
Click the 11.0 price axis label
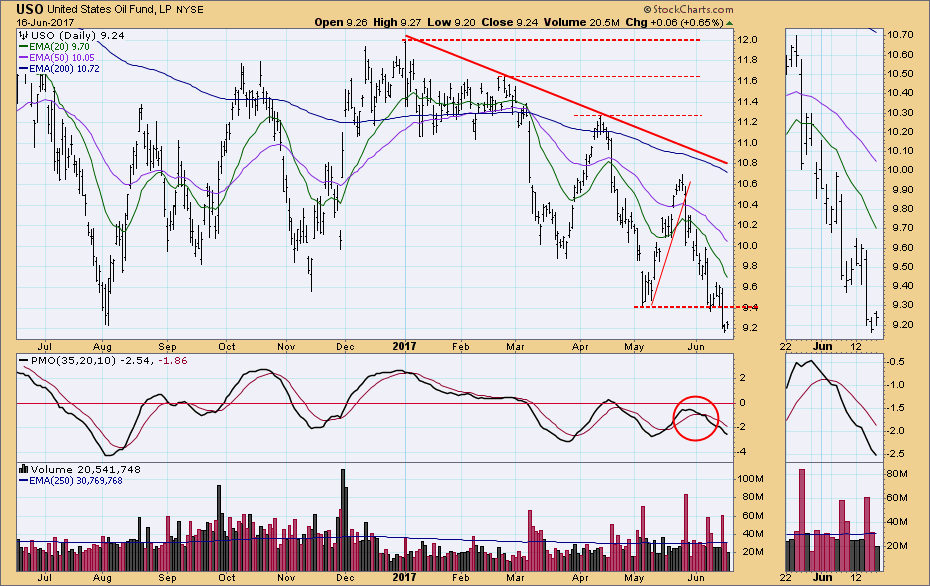[749, 142]
